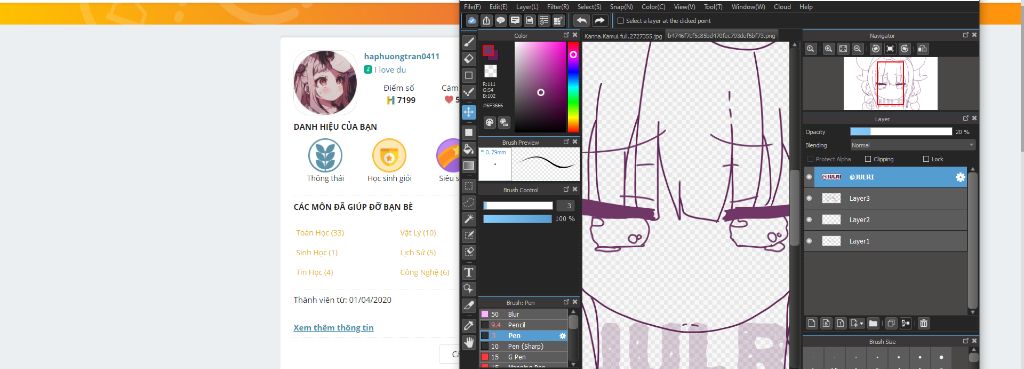Toggle visibility of Layer2
Screen dimensions: 1024x369
coord(810,219)
